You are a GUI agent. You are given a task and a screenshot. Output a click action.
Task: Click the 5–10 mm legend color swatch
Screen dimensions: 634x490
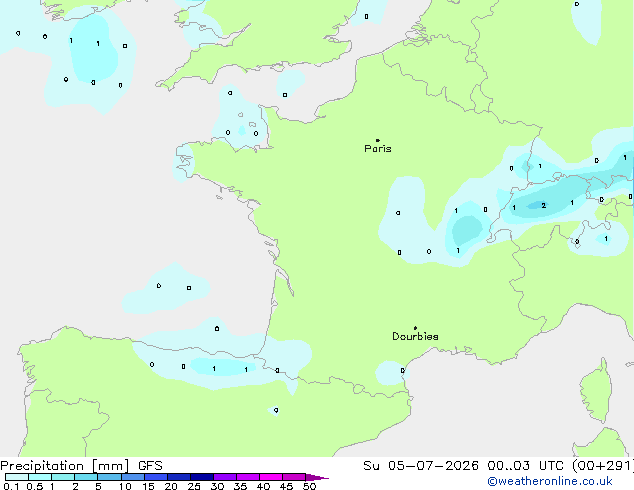[109, 477]
